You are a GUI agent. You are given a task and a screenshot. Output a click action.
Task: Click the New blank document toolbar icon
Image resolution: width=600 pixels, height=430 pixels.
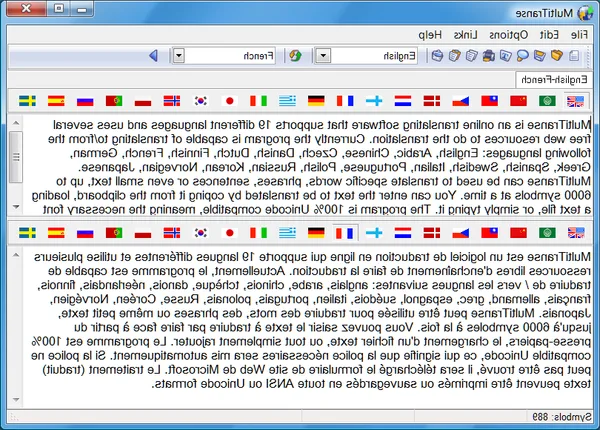[574, 56]
